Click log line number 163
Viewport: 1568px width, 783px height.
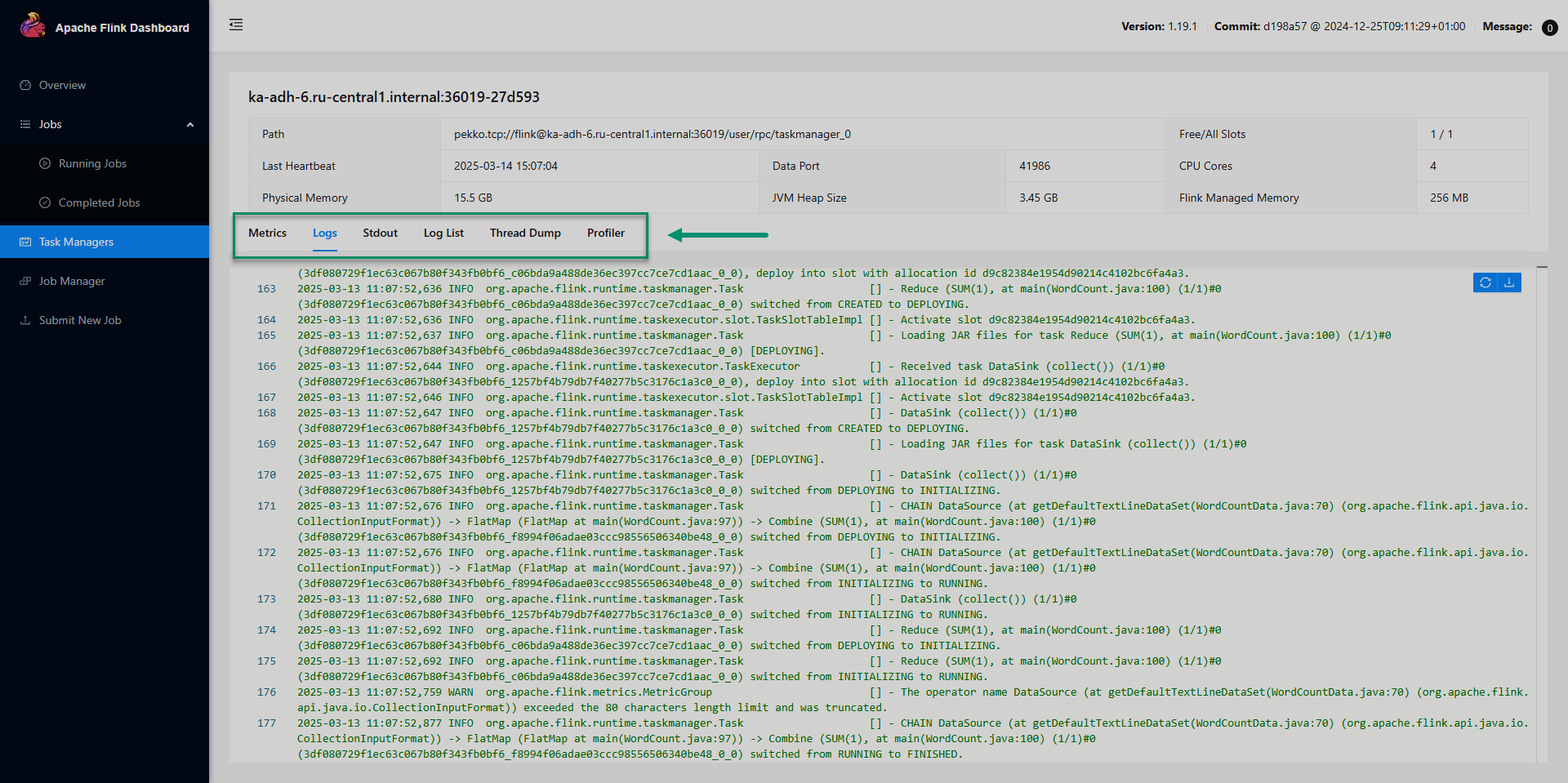pos(266,289)
